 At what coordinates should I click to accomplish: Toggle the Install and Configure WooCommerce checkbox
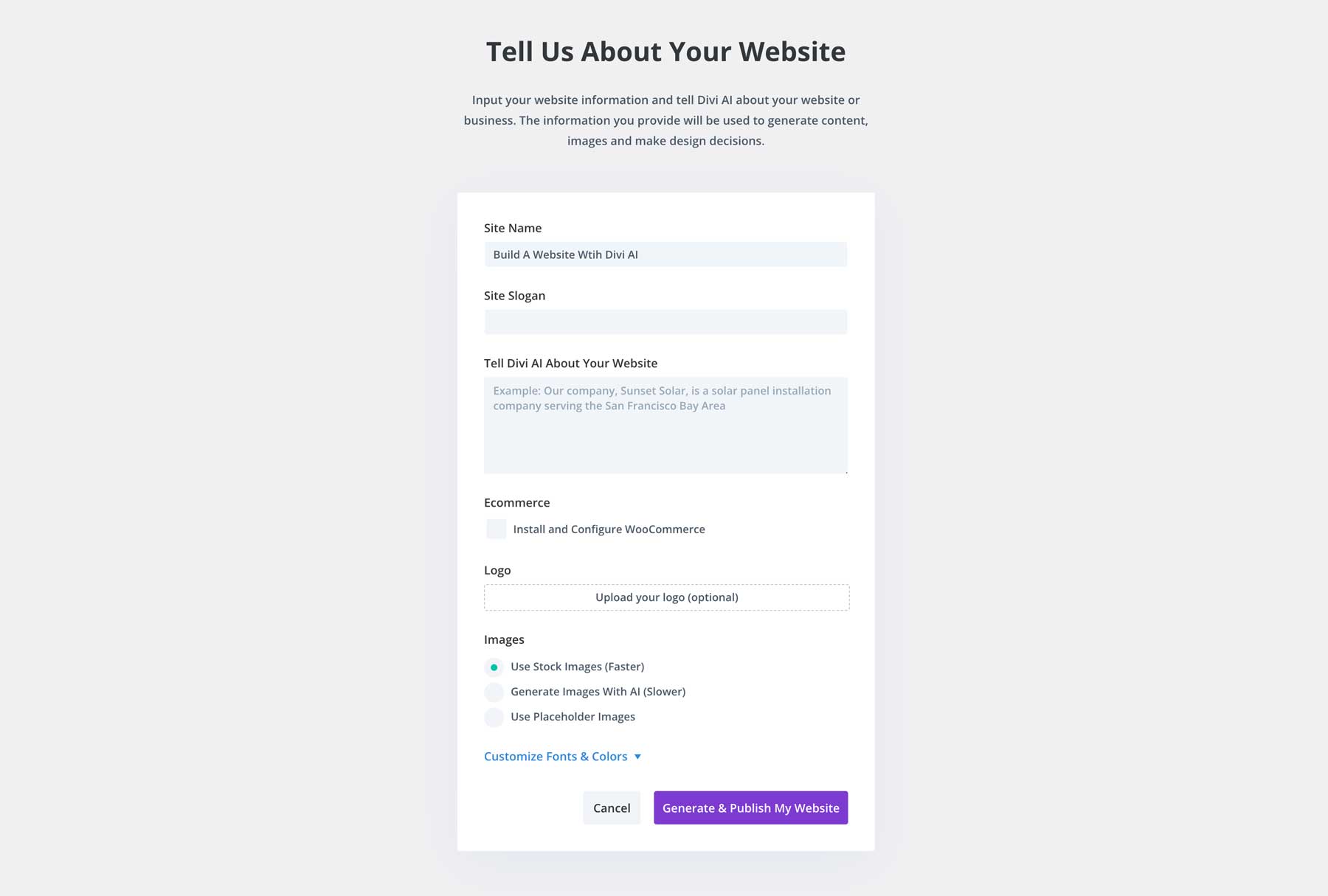pyautogui.click(x=495, y=529)
